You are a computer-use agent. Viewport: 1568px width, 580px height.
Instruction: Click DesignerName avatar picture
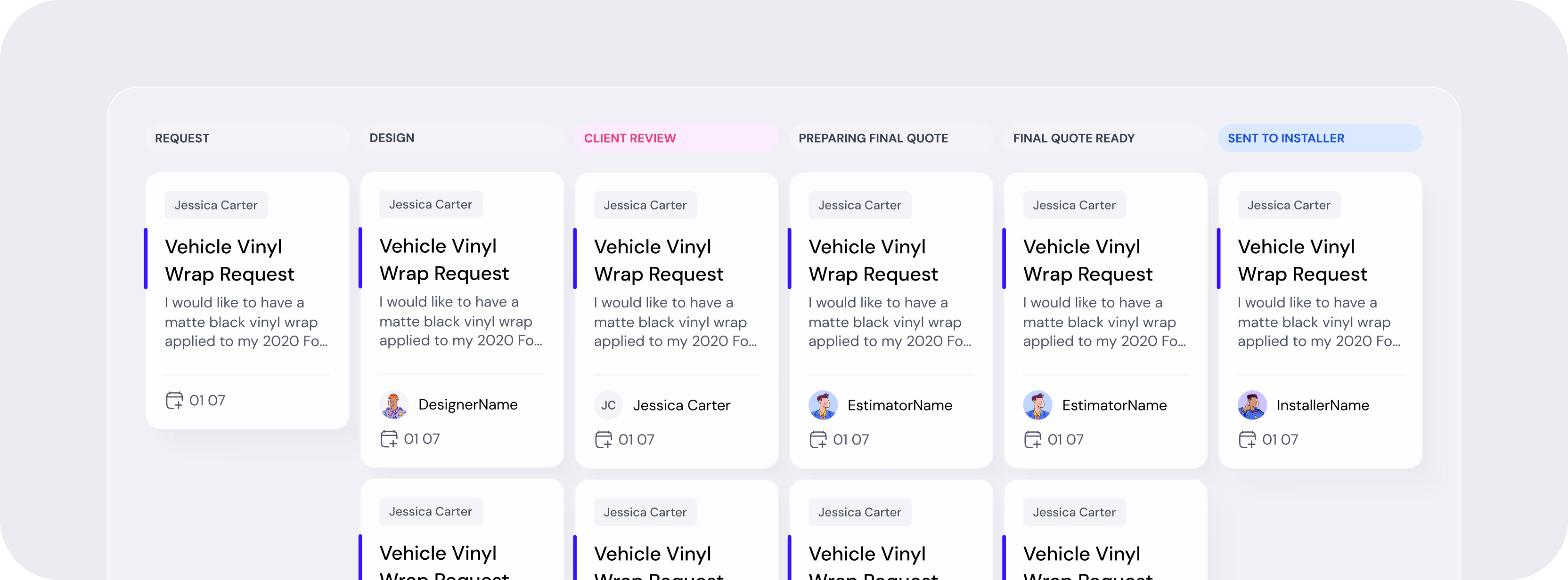click(x=394, y=405)
